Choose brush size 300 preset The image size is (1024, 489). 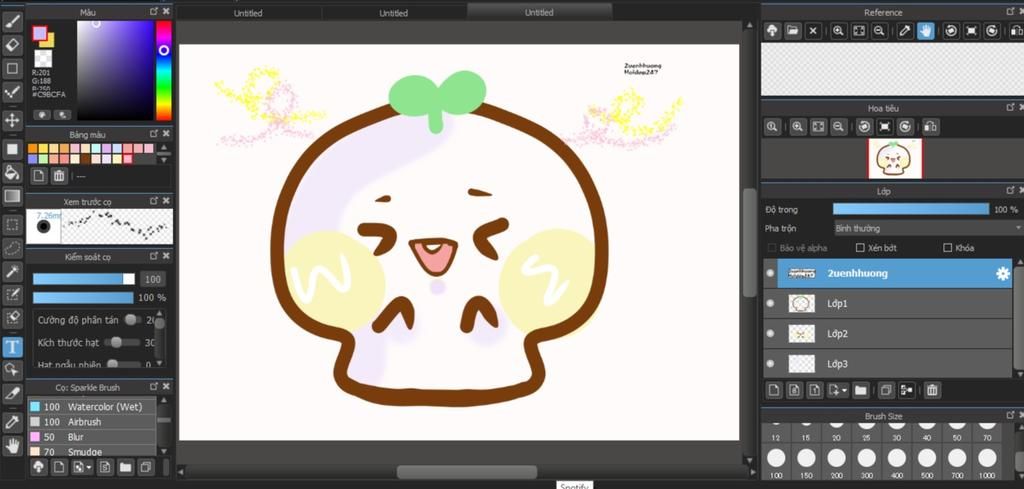(x=867, y=462)
